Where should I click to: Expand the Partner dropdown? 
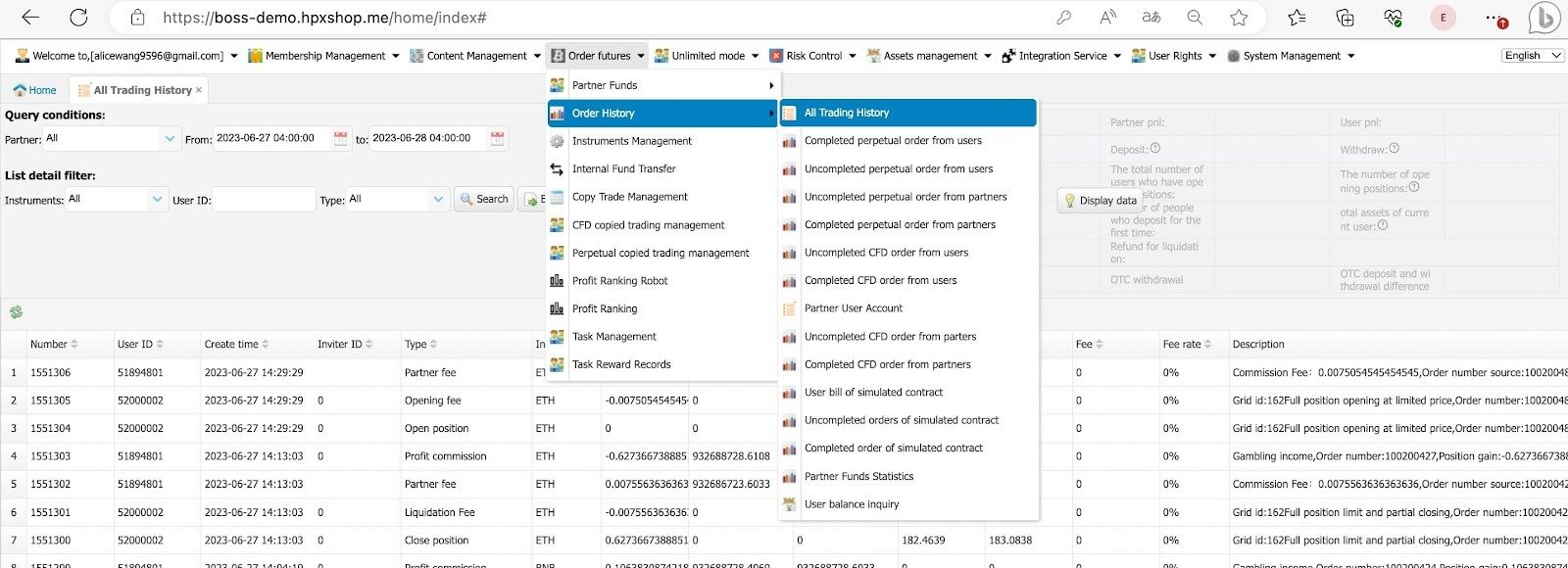[x=170, y=139]
